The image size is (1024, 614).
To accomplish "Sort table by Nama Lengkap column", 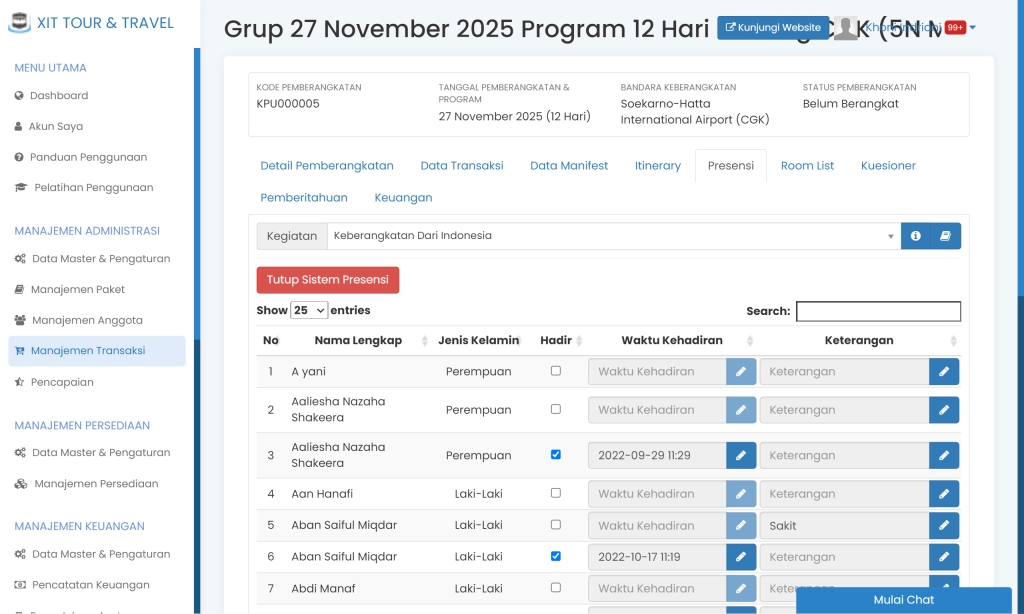I will pyautogui.click(x=358, y=341).
